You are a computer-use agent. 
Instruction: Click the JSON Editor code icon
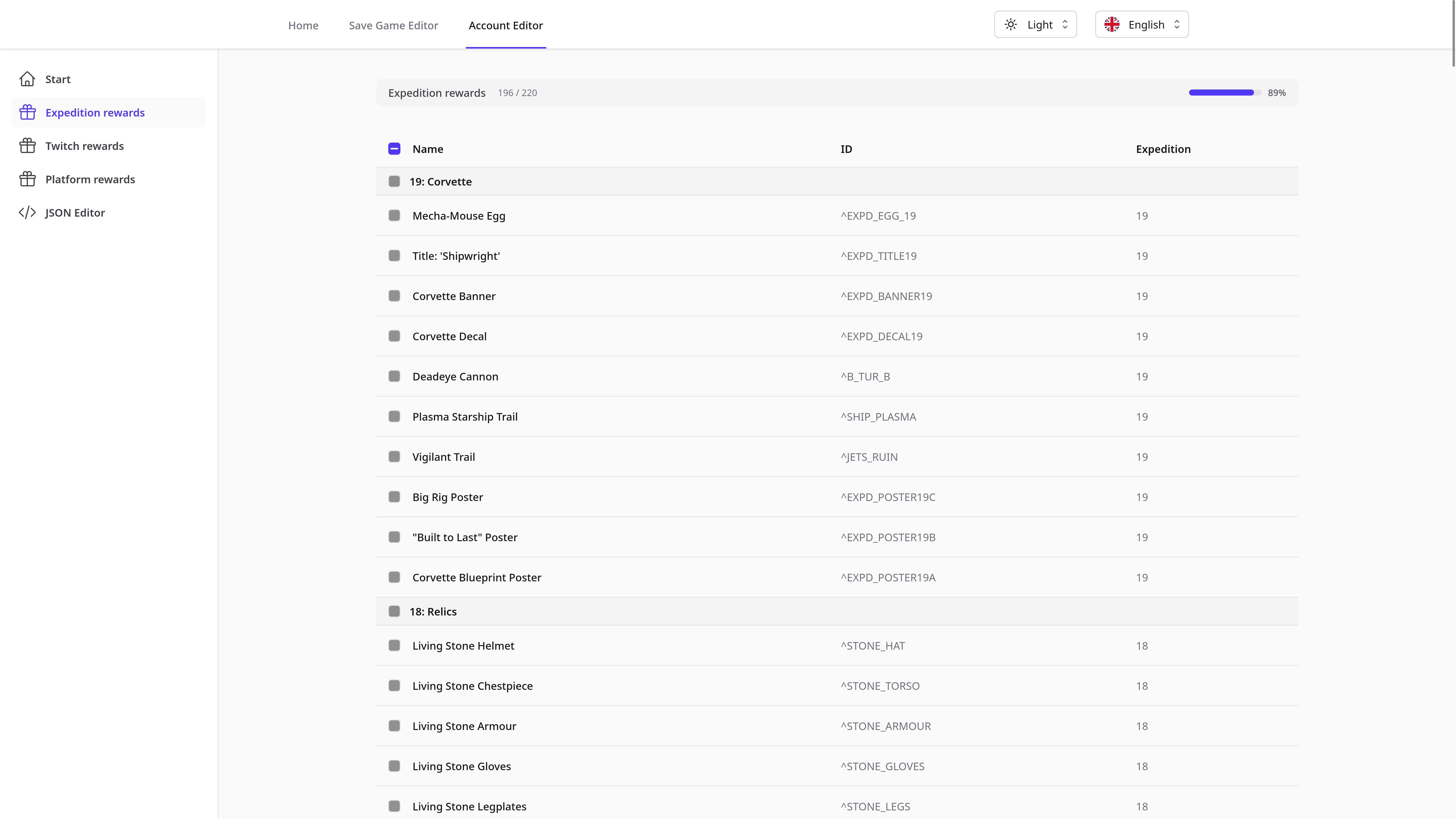tap(27, 213)
